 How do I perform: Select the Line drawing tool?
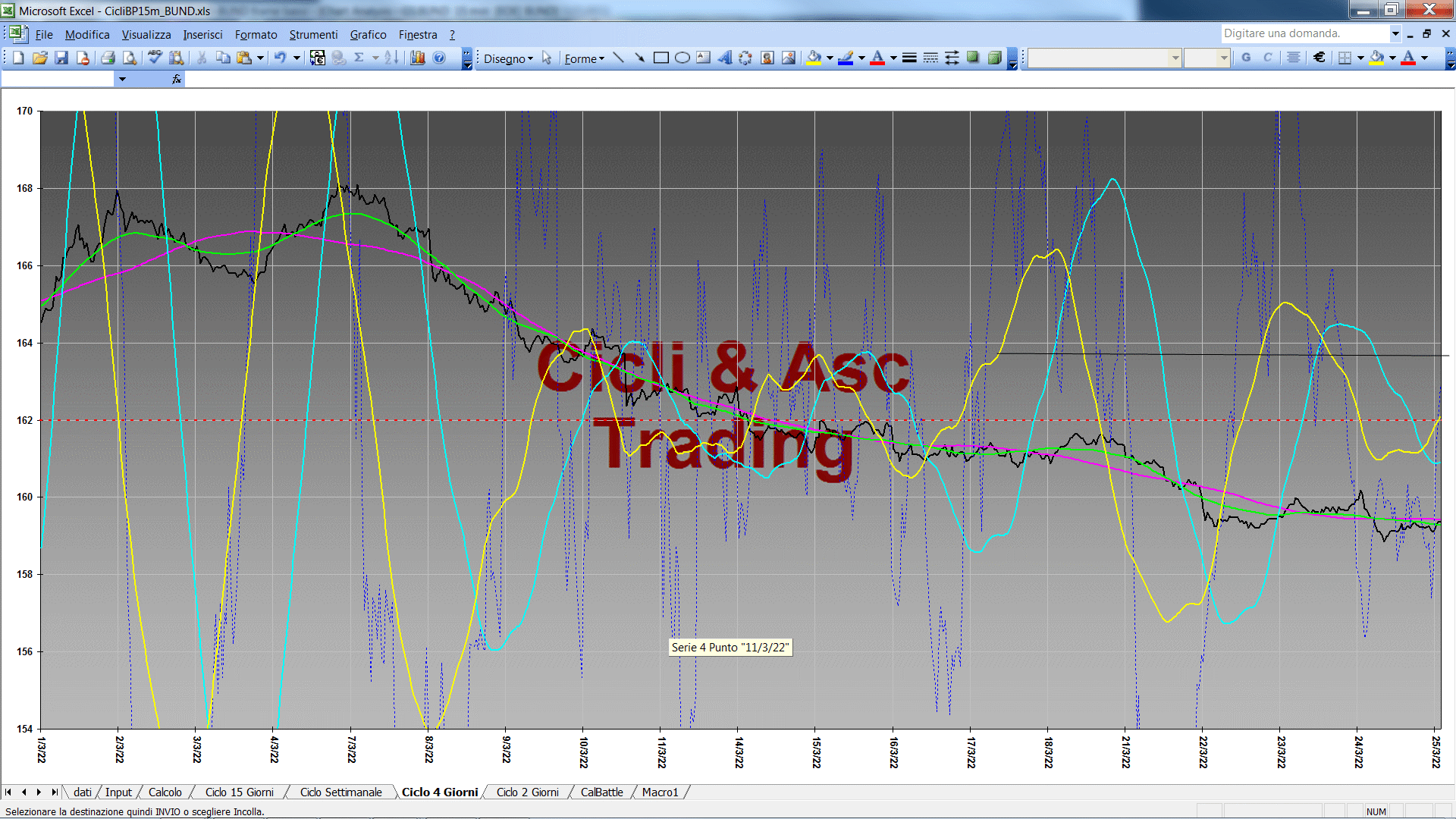(x=618, y=58)
